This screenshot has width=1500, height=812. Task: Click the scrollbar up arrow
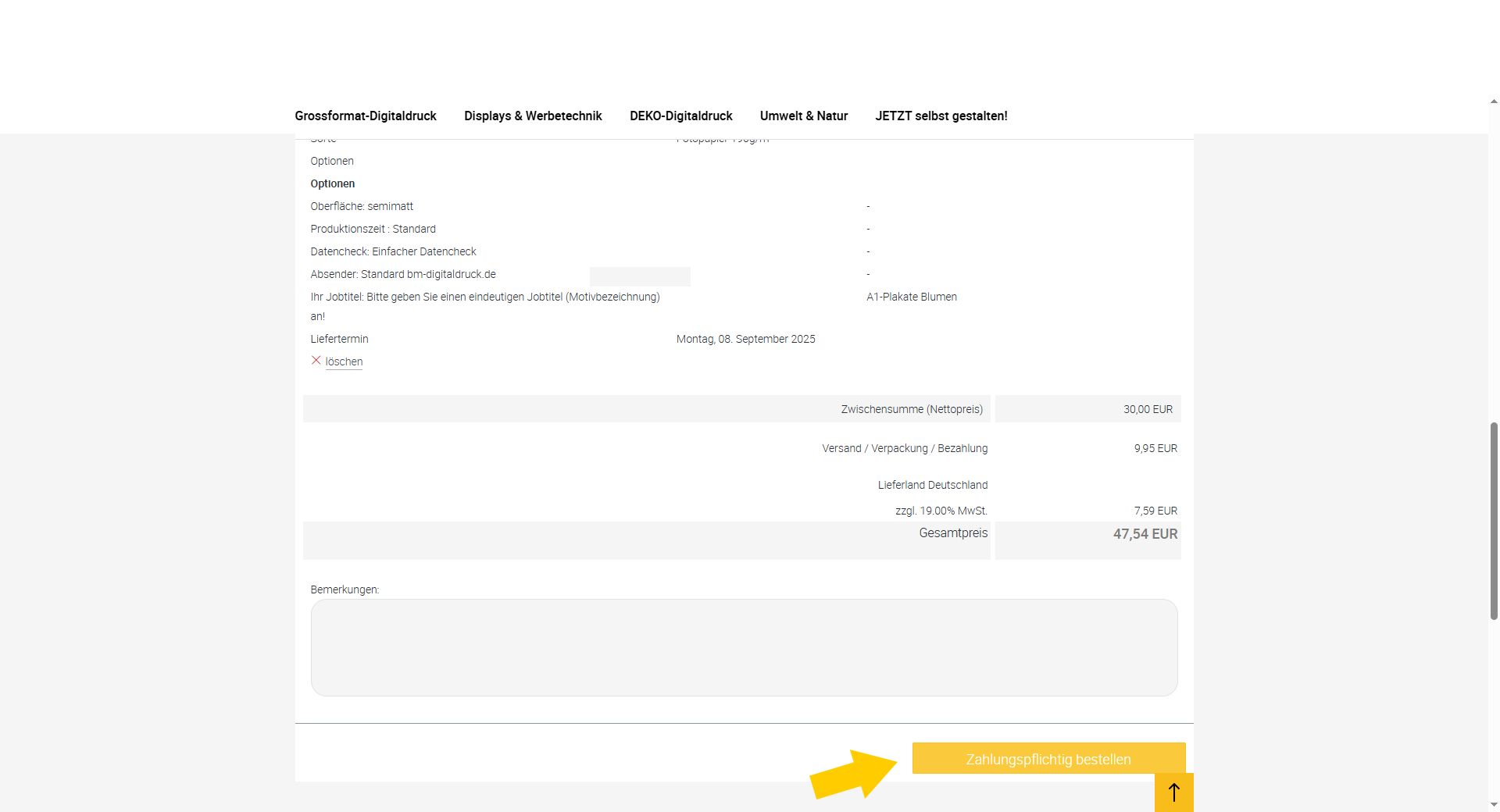tap(1494, 101)
